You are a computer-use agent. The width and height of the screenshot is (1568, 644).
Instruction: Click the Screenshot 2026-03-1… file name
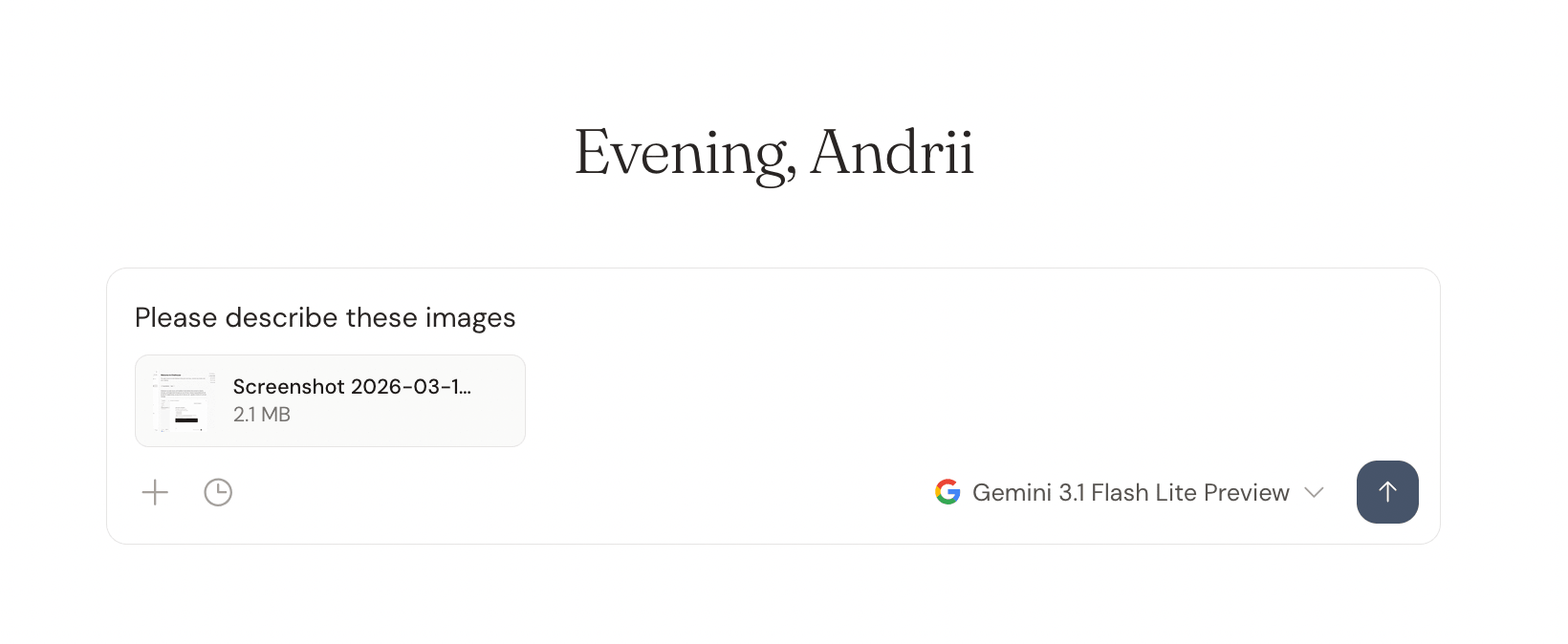[352, 386]
